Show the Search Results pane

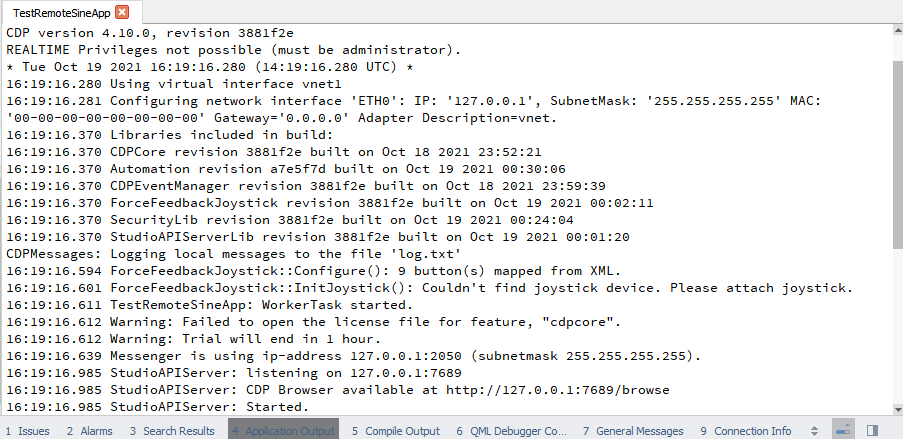[x=171, y=431]
